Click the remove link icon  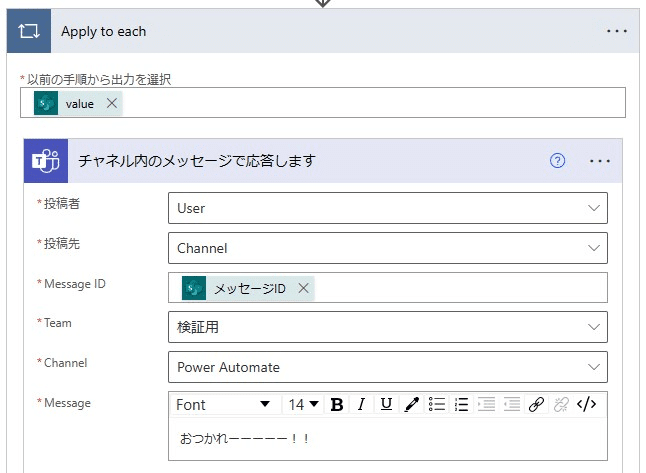561,404
